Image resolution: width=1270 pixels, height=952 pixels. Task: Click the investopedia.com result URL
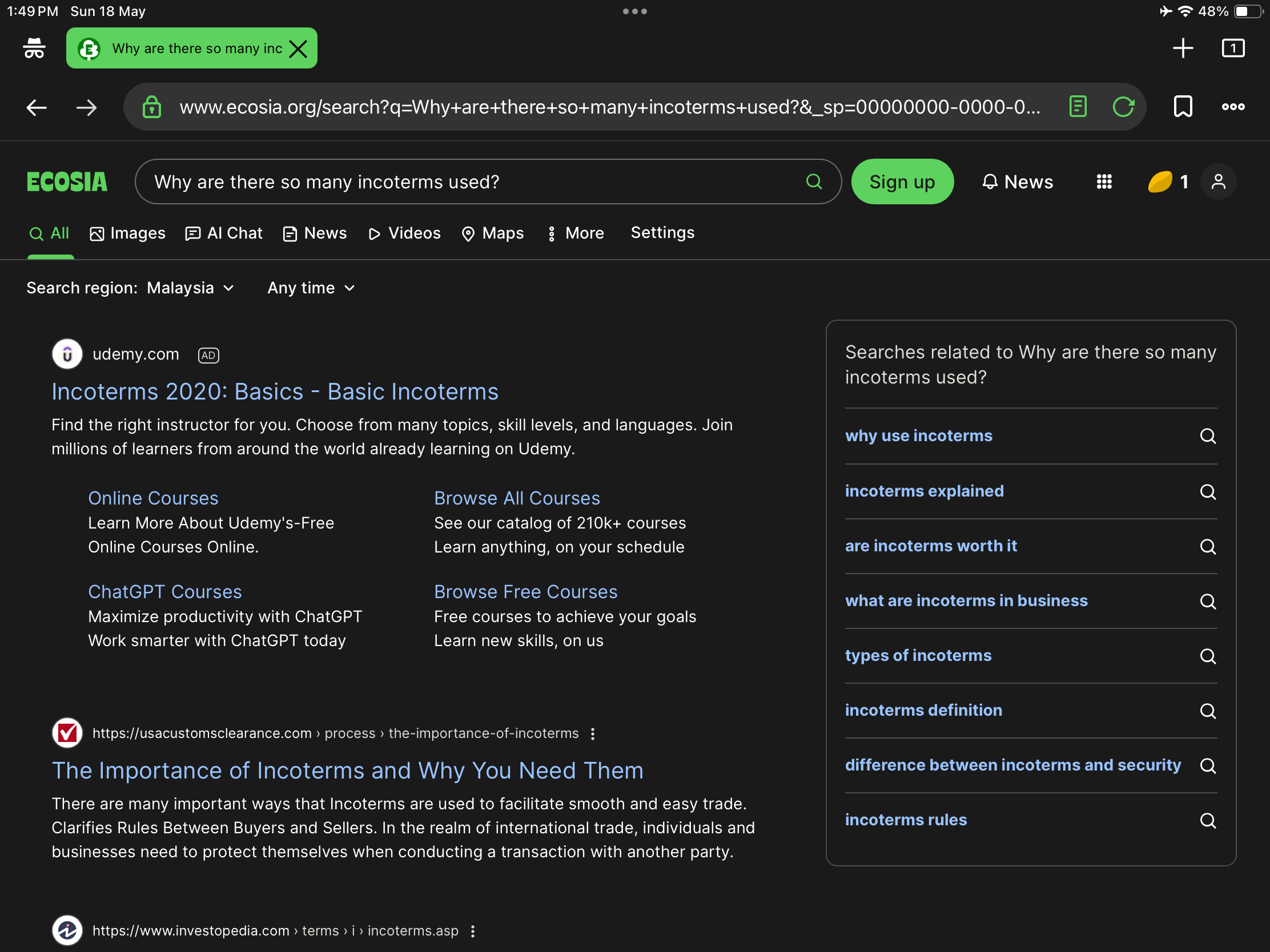[275, 931]
